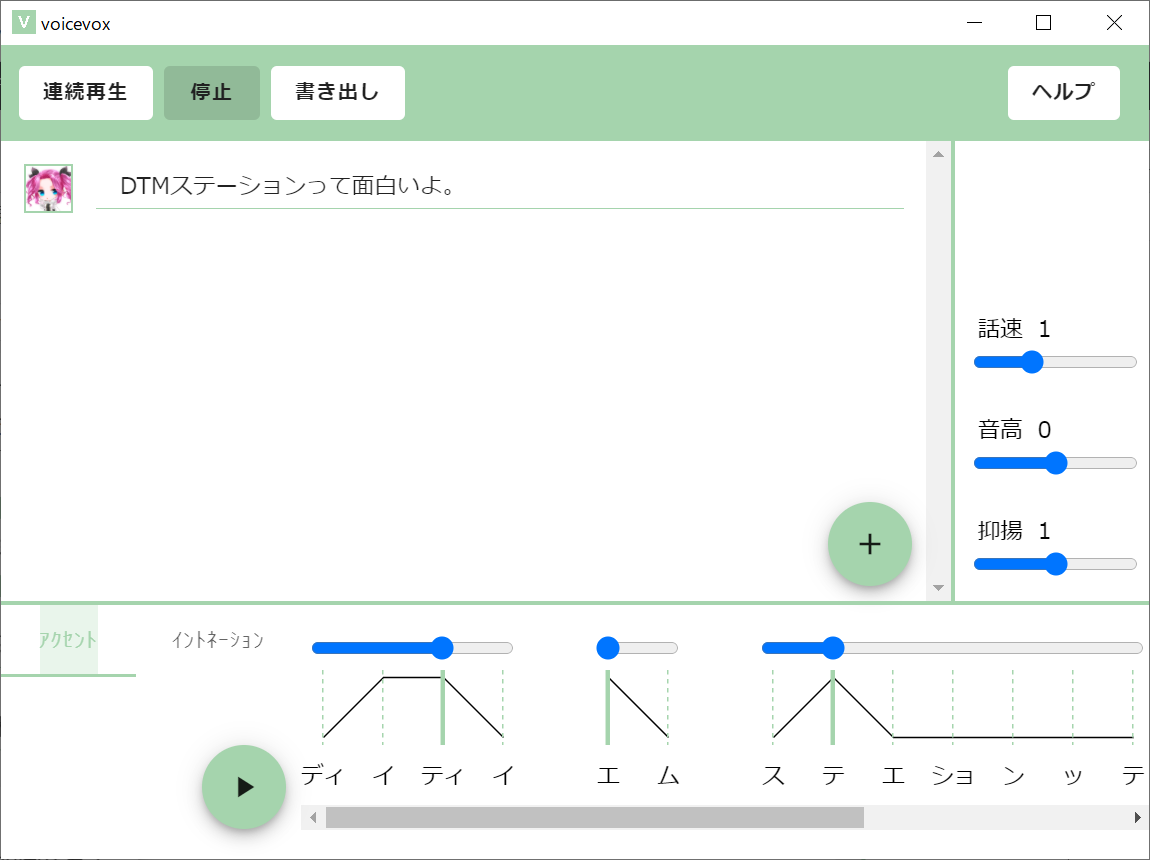Click the 話速 value label
1150x860 pixels.
(1014, 328)
